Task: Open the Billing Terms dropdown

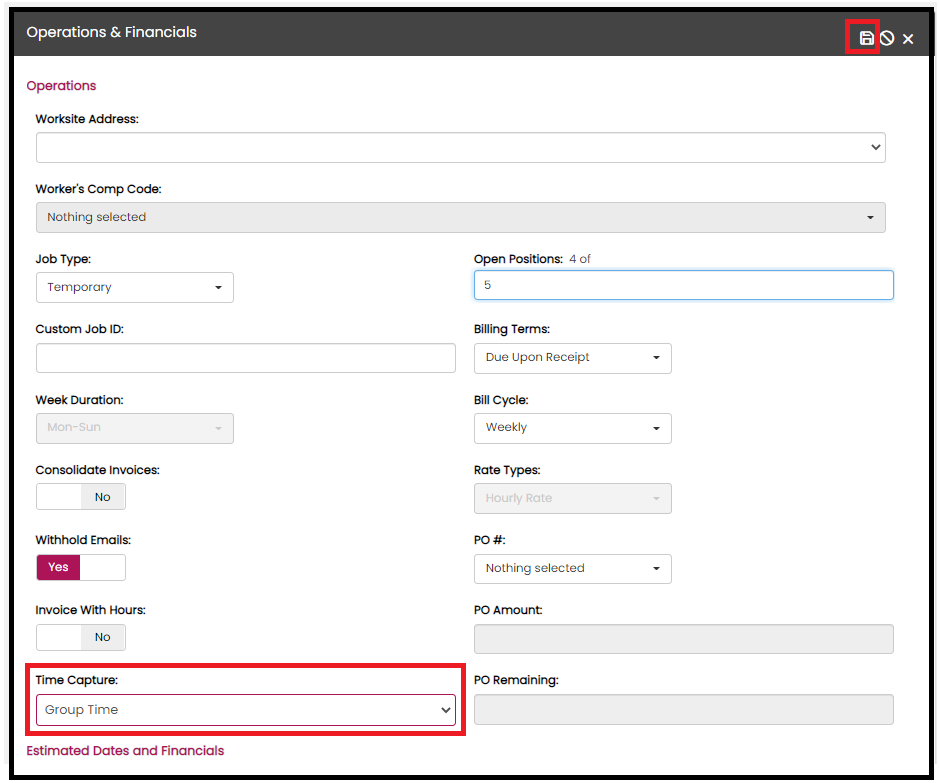Action: tap(573, 358)
